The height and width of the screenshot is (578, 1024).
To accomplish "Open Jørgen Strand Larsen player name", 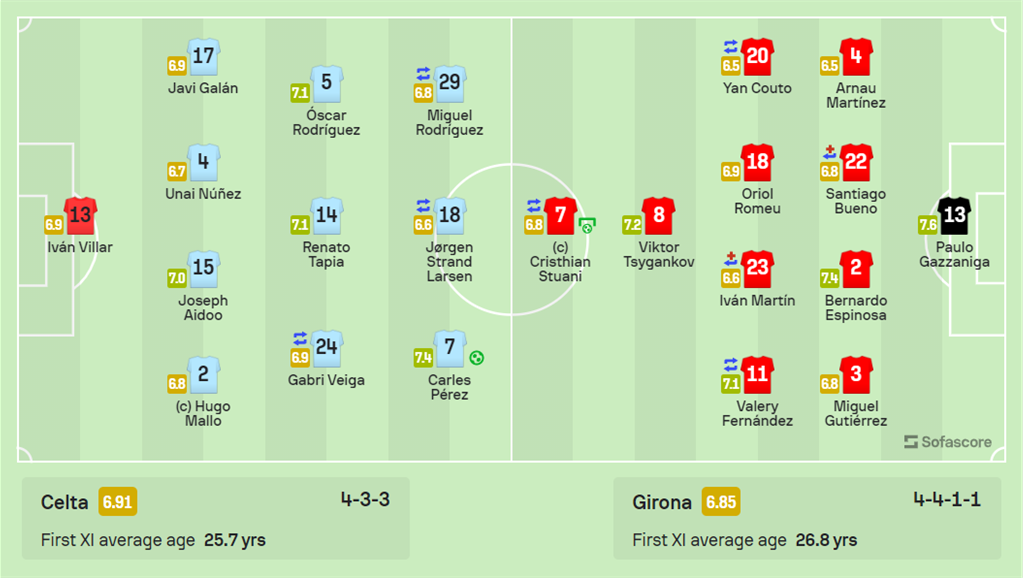I will click(x=449, y=262).
